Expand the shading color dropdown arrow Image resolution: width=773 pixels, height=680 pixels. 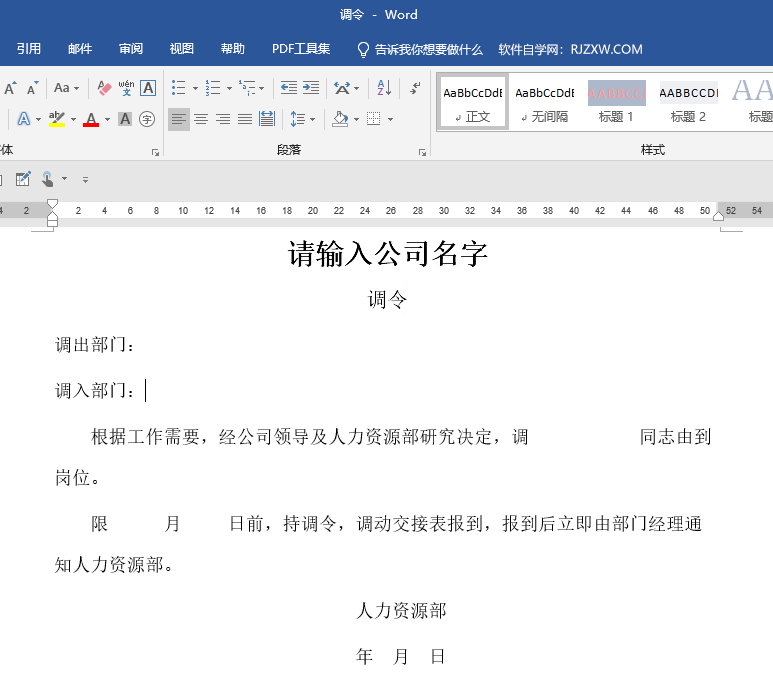(x=356, y=119)
